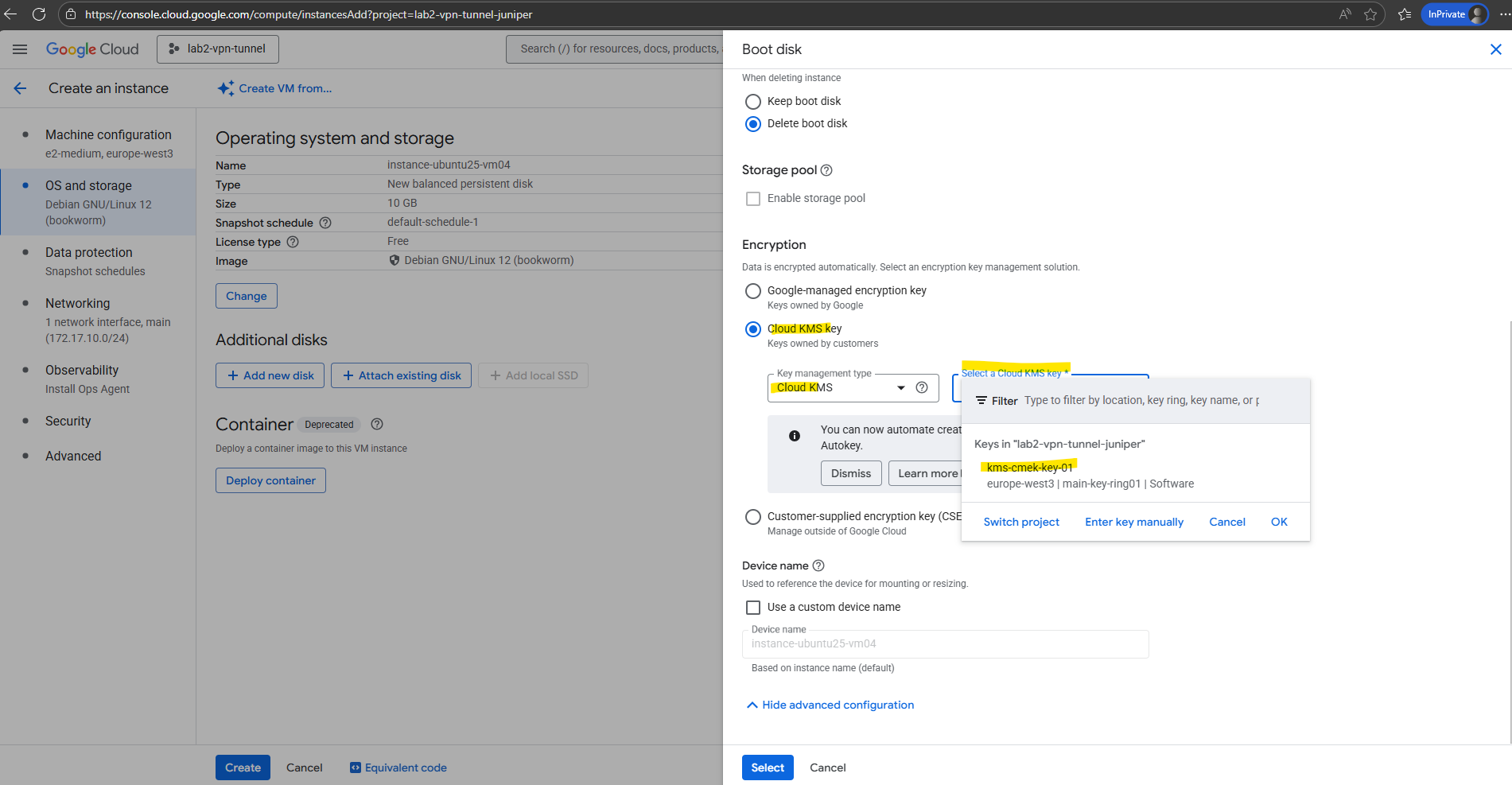Screen dimensions: 1512x785
Task: Click the Select button in Boot disk panel
Action: point(768,768)
